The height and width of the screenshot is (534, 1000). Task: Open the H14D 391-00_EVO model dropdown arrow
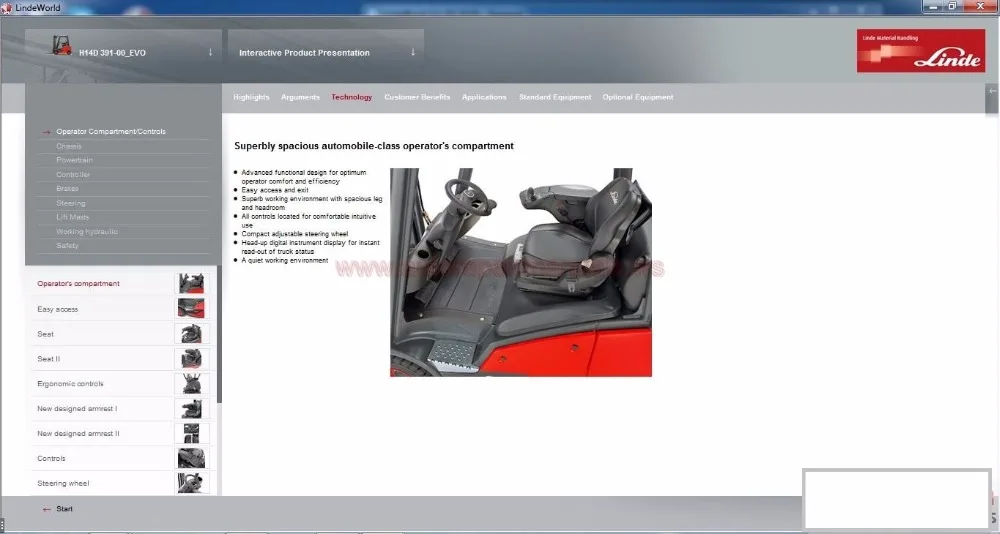coord(210,52)
